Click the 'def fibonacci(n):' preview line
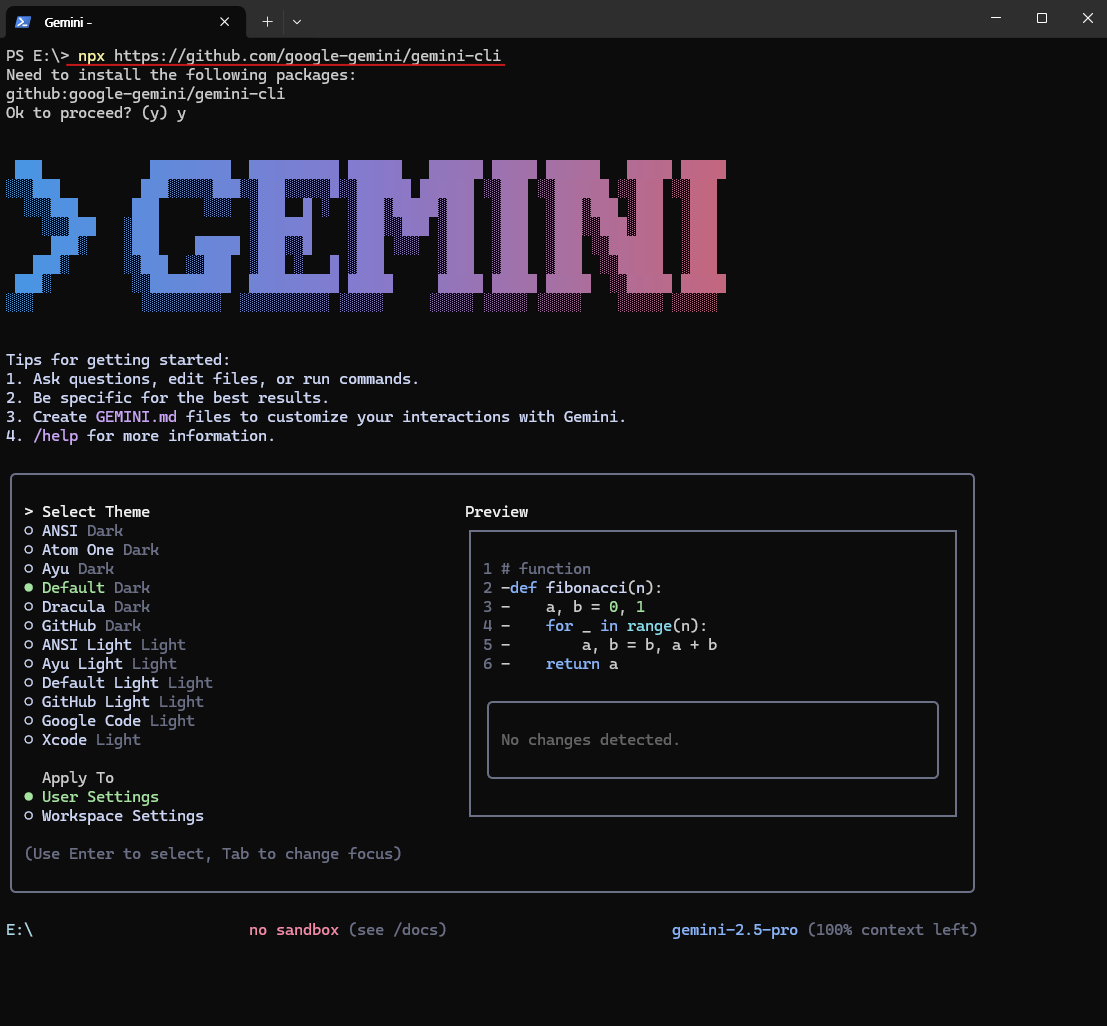This screenshot has width=1107, height=1026. tap(586, 588)
